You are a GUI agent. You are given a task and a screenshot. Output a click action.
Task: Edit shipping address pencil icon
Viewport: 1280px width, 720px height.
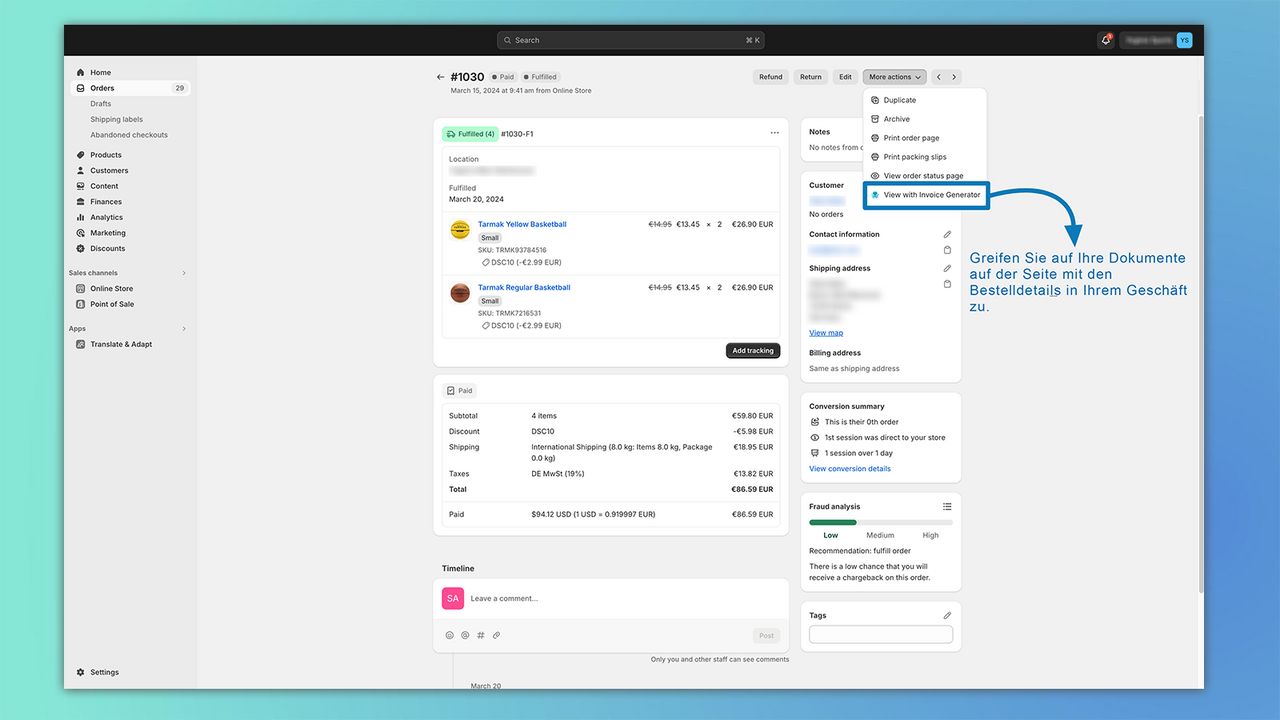pyautogui.click(x=947, y=268)
